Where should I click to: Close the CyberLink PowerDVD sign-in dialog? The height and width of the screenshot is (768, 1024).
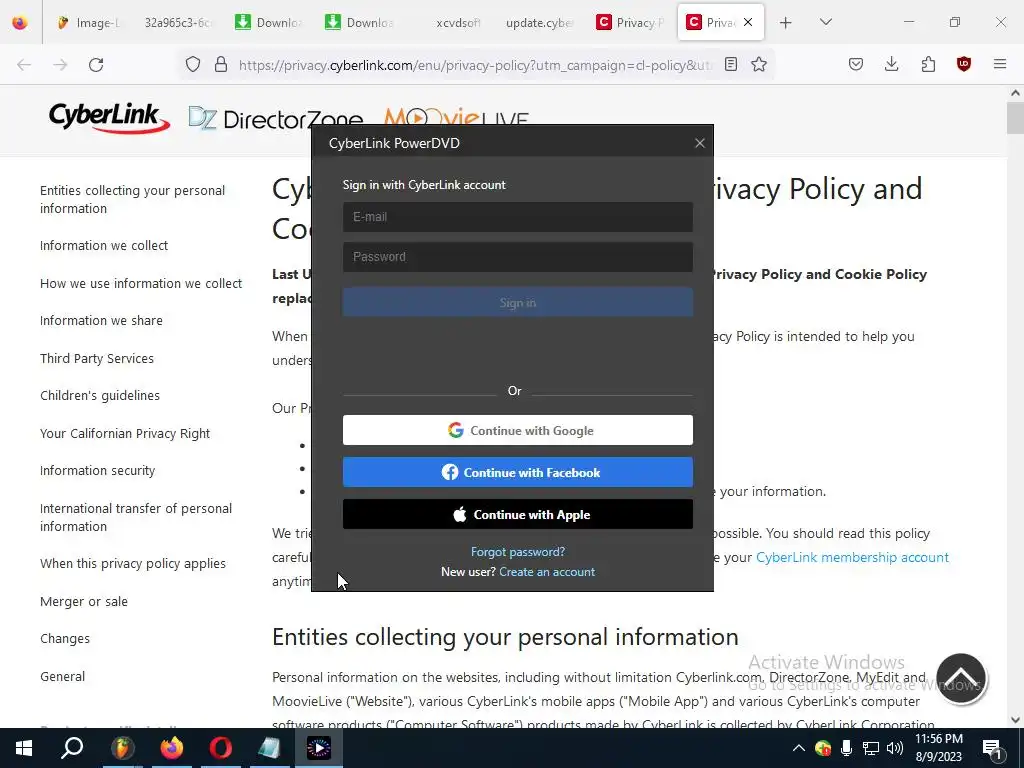699,143
